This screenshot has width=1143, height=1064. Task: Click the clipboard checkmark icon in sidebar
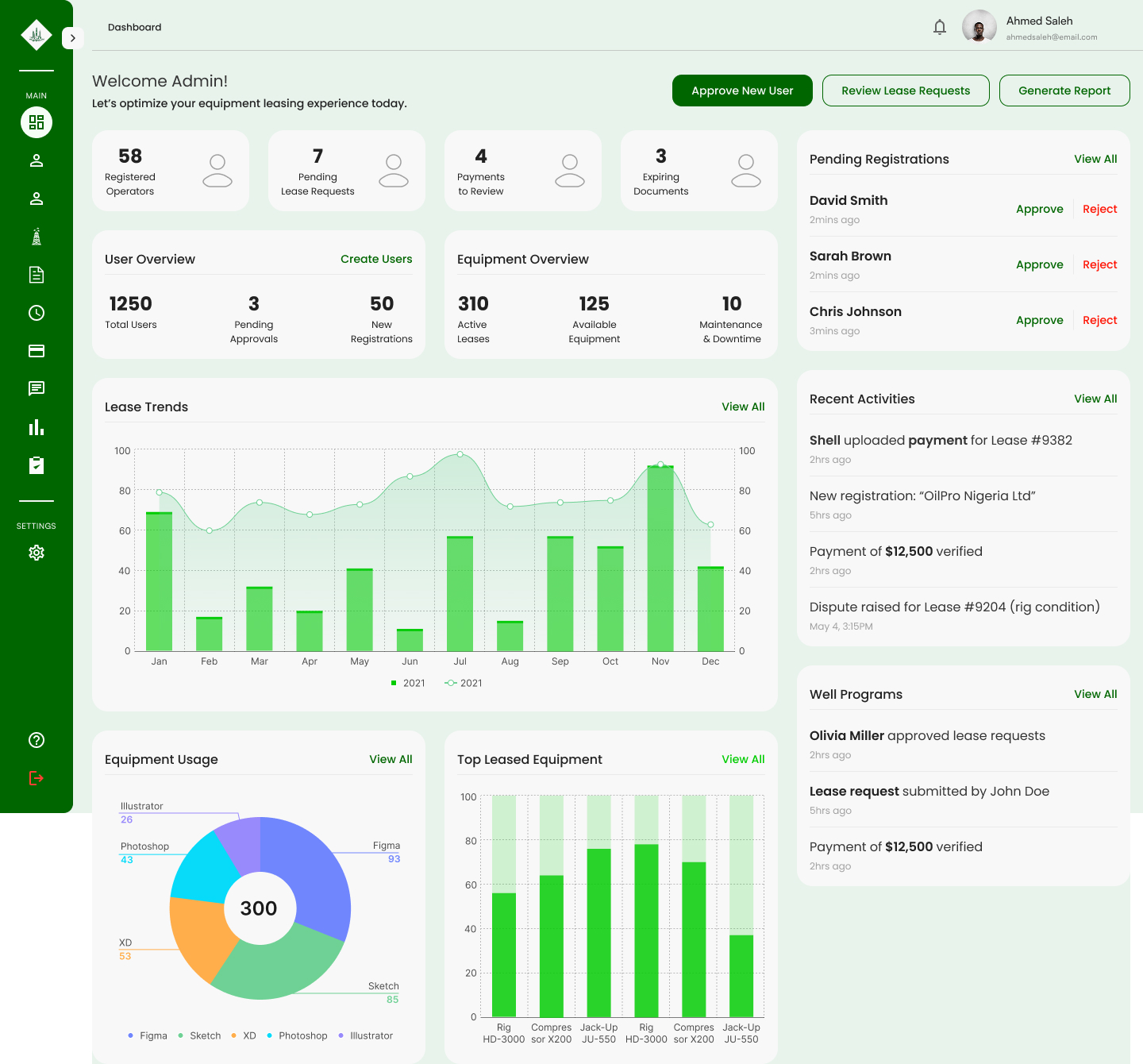pyautogui.click(x=37, y=465)
